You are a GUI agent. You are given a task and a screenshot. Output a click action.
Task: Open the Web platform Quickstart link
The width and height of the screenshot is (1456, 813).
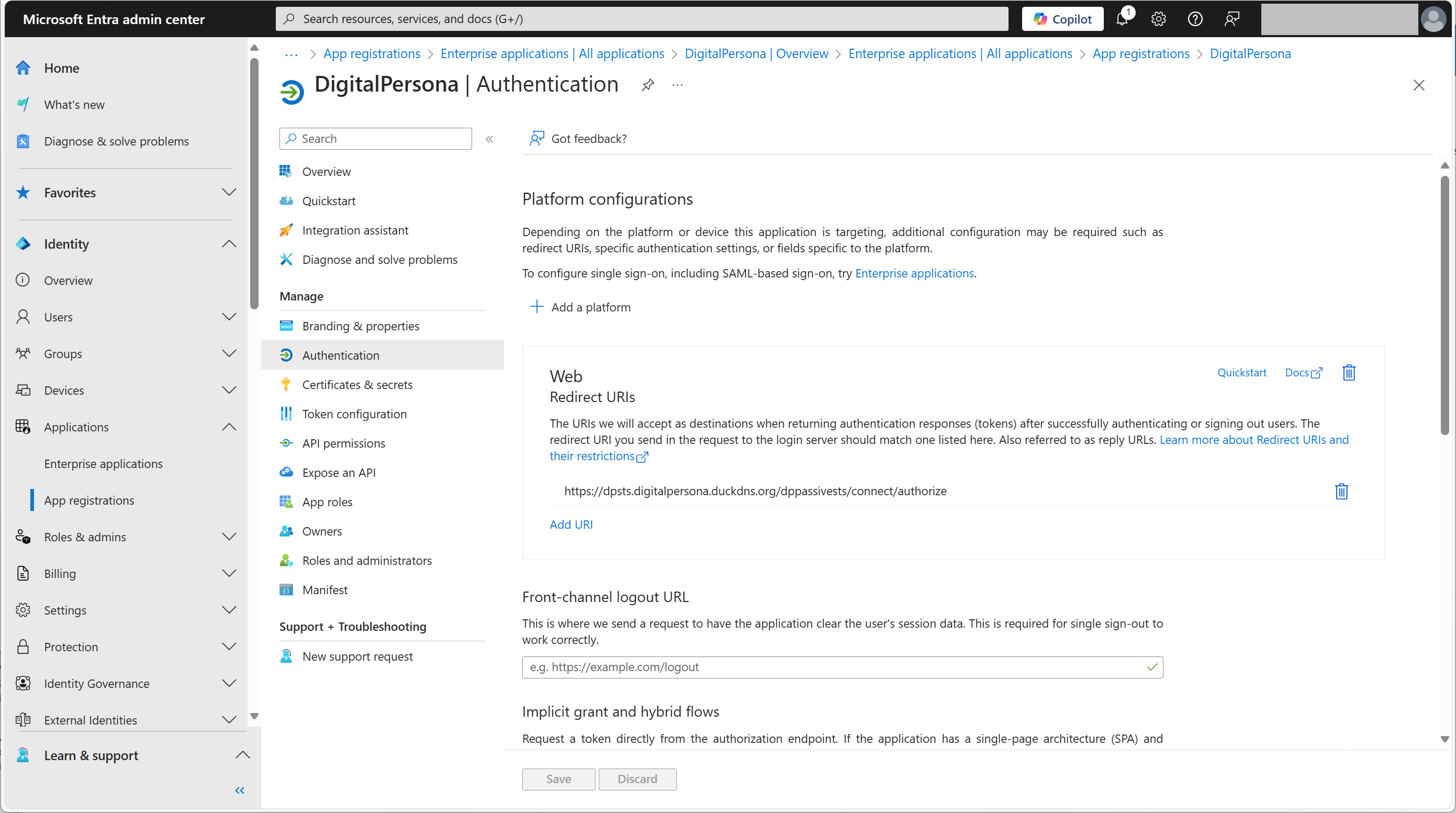click(x=1242, y=373)
